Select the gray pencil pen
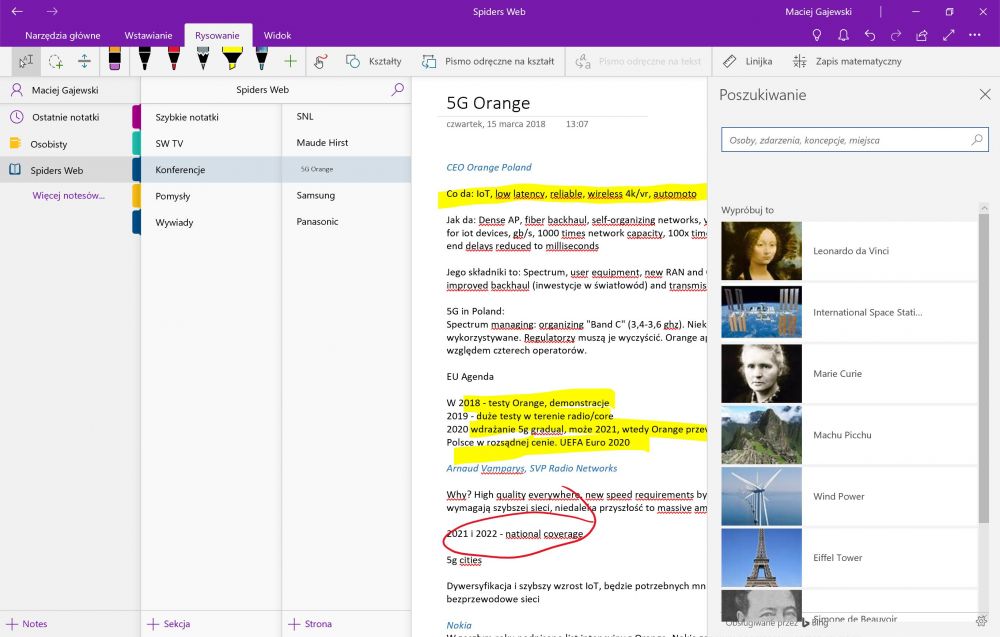 pos(203,58)
